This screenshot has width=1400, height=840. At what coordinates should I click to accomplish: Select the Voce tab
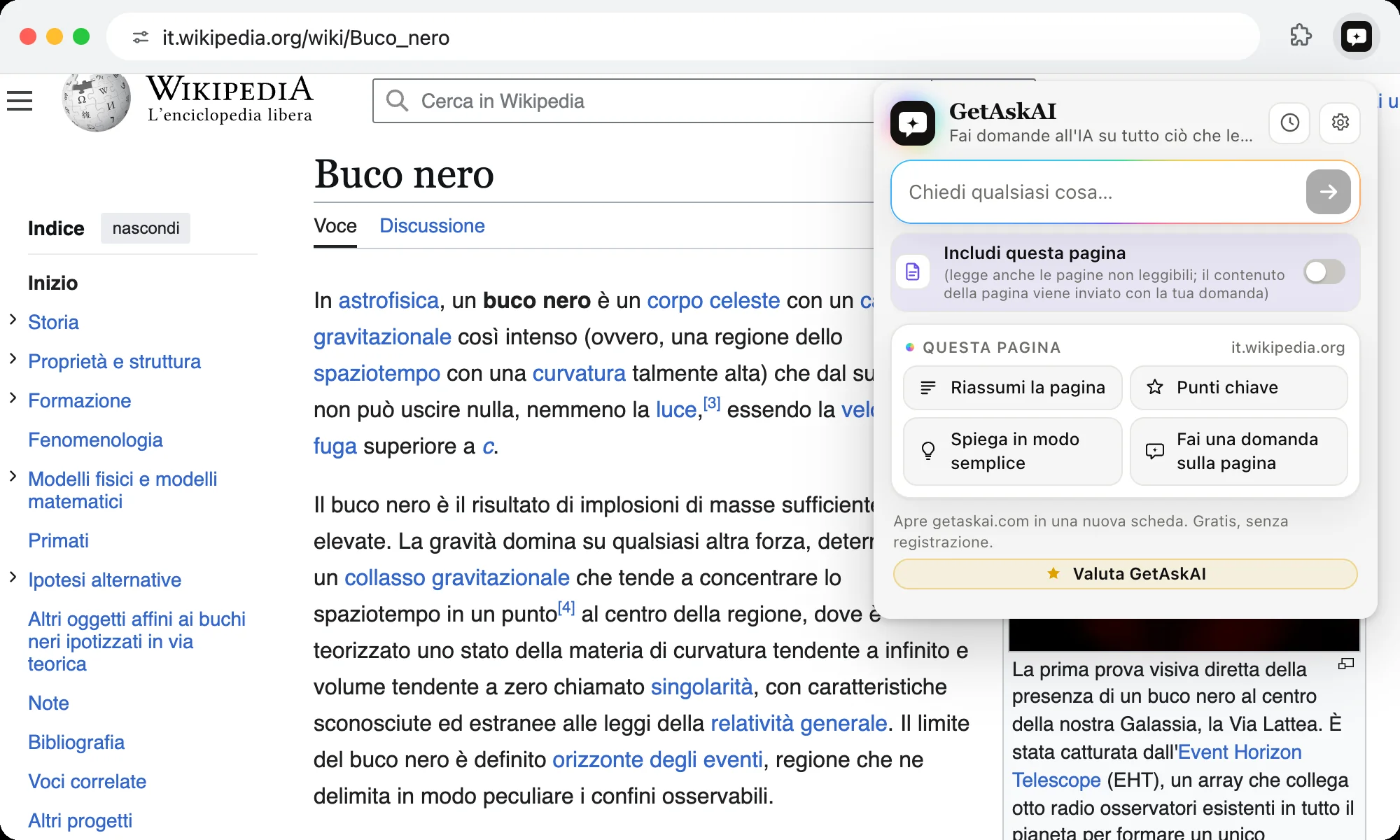335,226
